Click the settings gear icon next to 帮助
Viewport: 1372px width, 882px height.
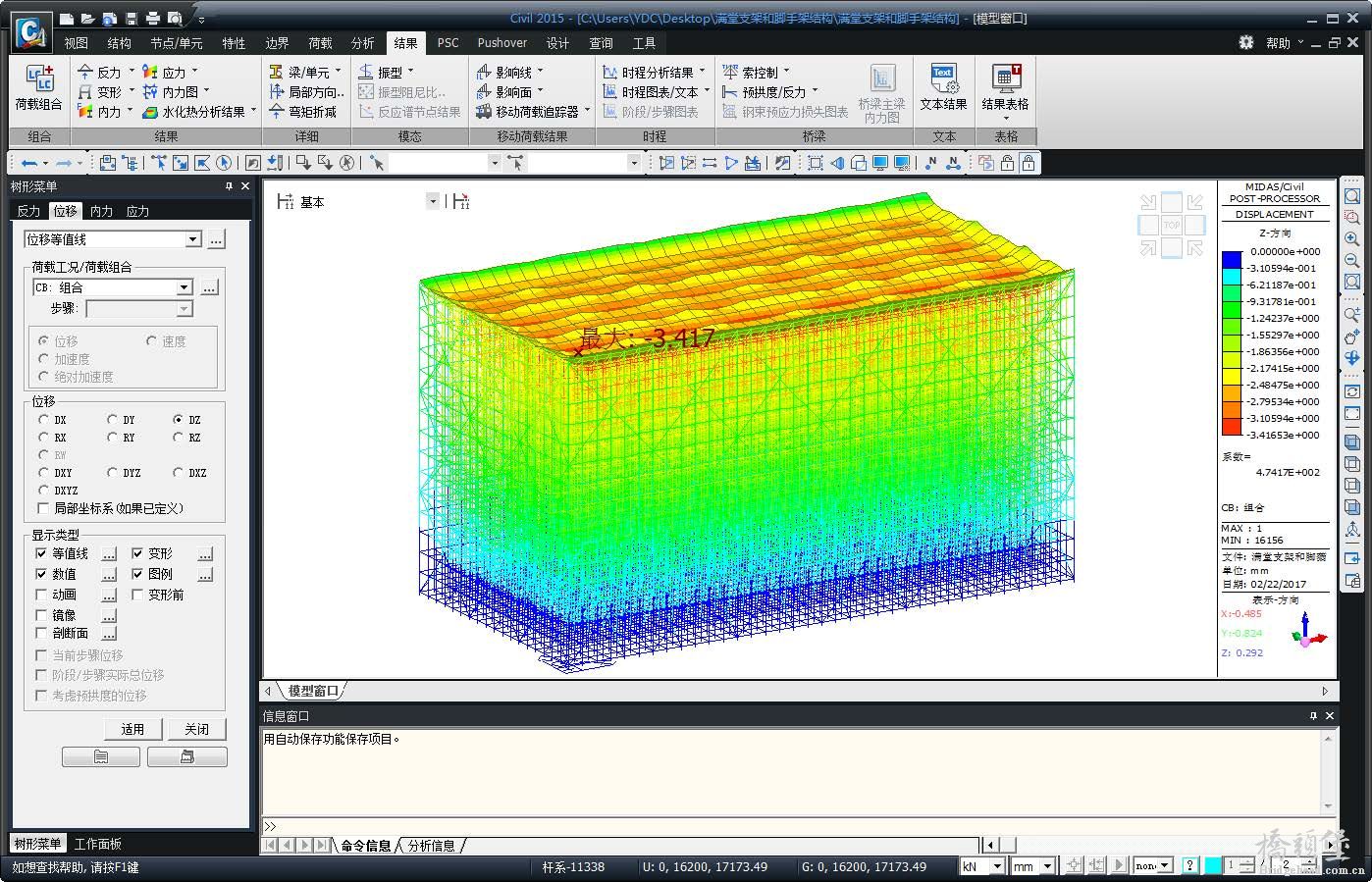(x=1246, y=42)
